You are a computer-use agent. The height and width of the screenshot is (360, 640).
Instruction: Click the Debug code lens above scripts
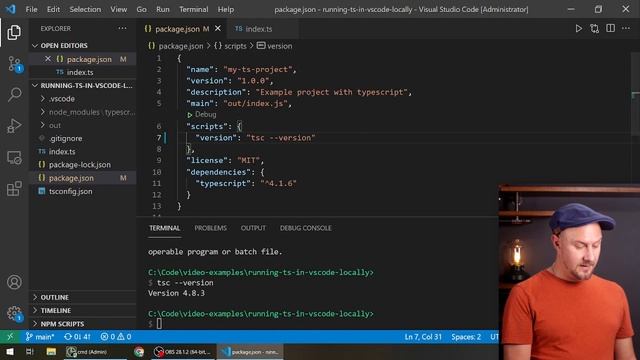point(202,115)
